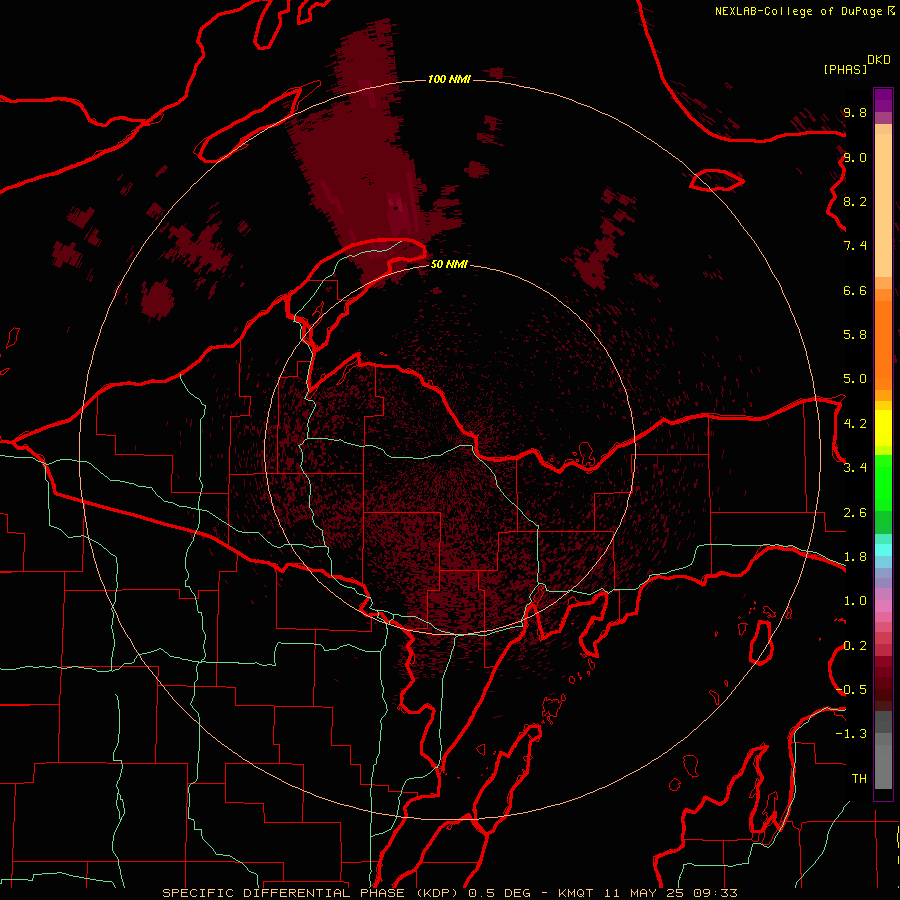Select the 0.2 color scale value
Viewport: 900px width, 900px height.
coord(855,646)
